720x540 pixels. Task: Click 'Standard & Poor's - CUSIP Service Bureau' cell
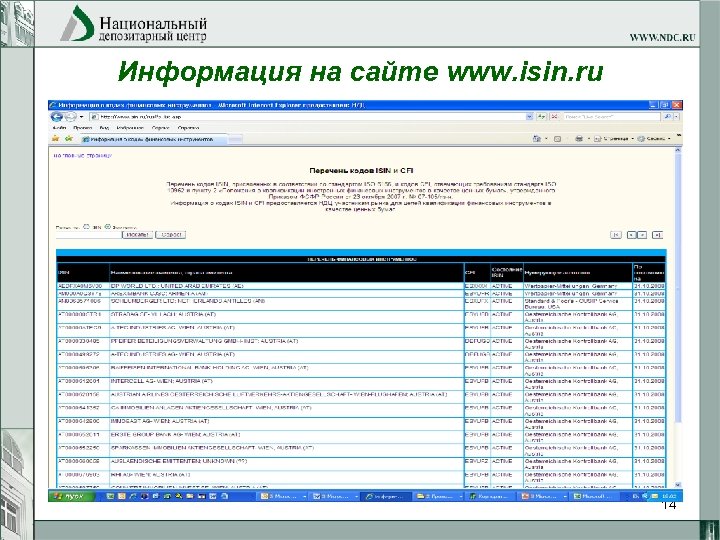click(x=577, y=304)
